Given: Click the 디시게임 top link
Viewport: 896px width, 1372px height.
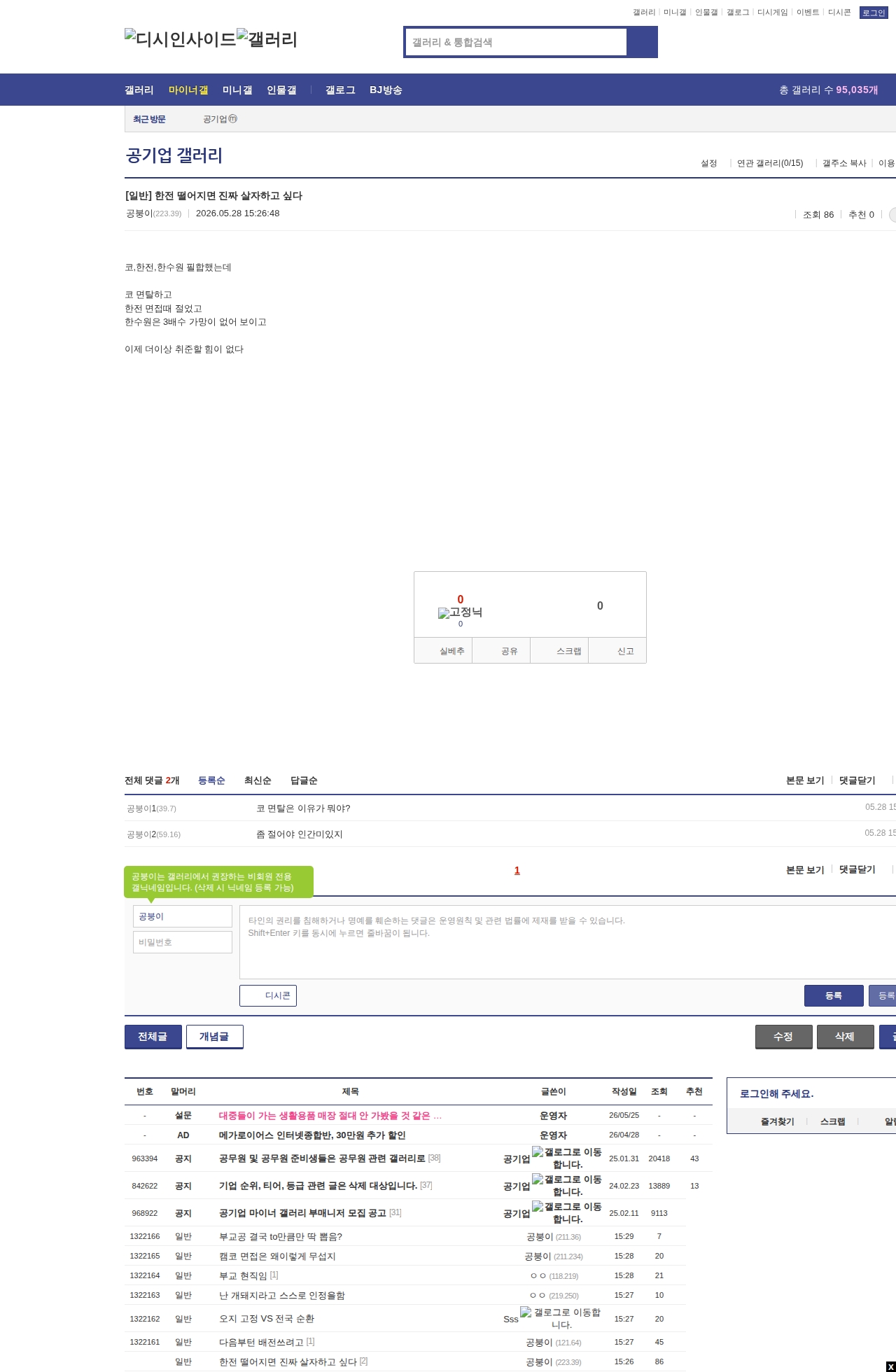Looking at the screenshot, I should (773, 13).
